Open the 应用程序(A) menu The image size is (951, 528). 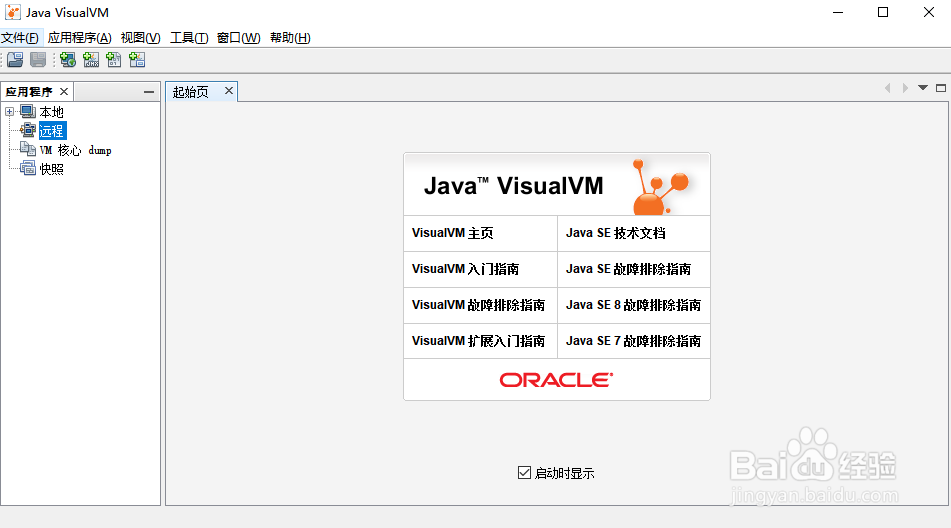click(x=79, y=38)
